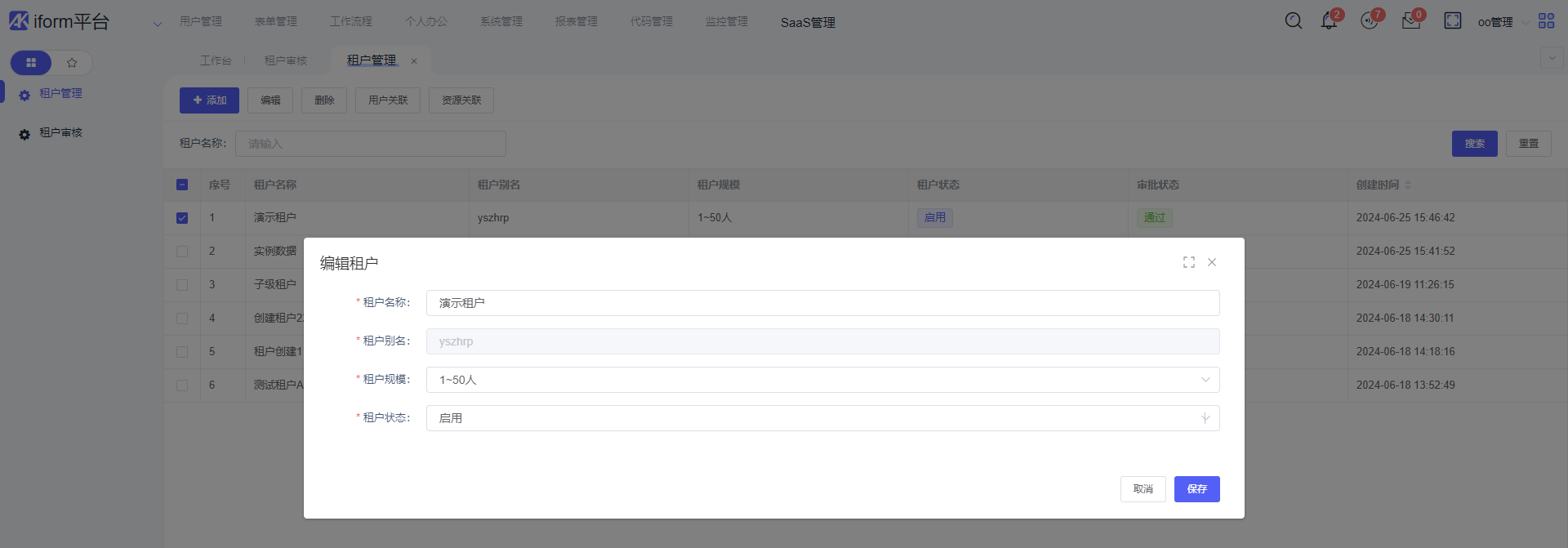Expand the 租户规模 dropdown
Viewport: 1568px width, 548px height.
pos(822,380)
